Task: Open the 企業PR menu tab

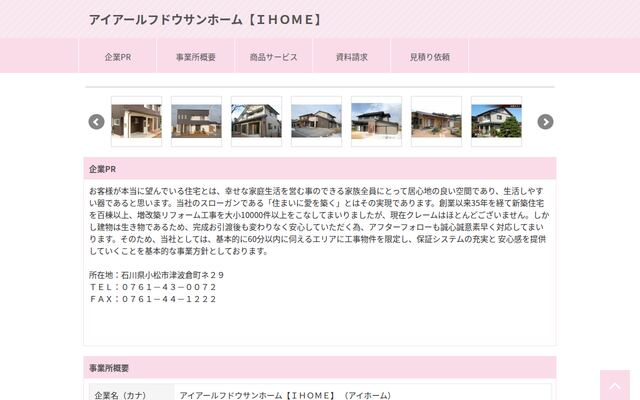Action: (x=118, y=57)
